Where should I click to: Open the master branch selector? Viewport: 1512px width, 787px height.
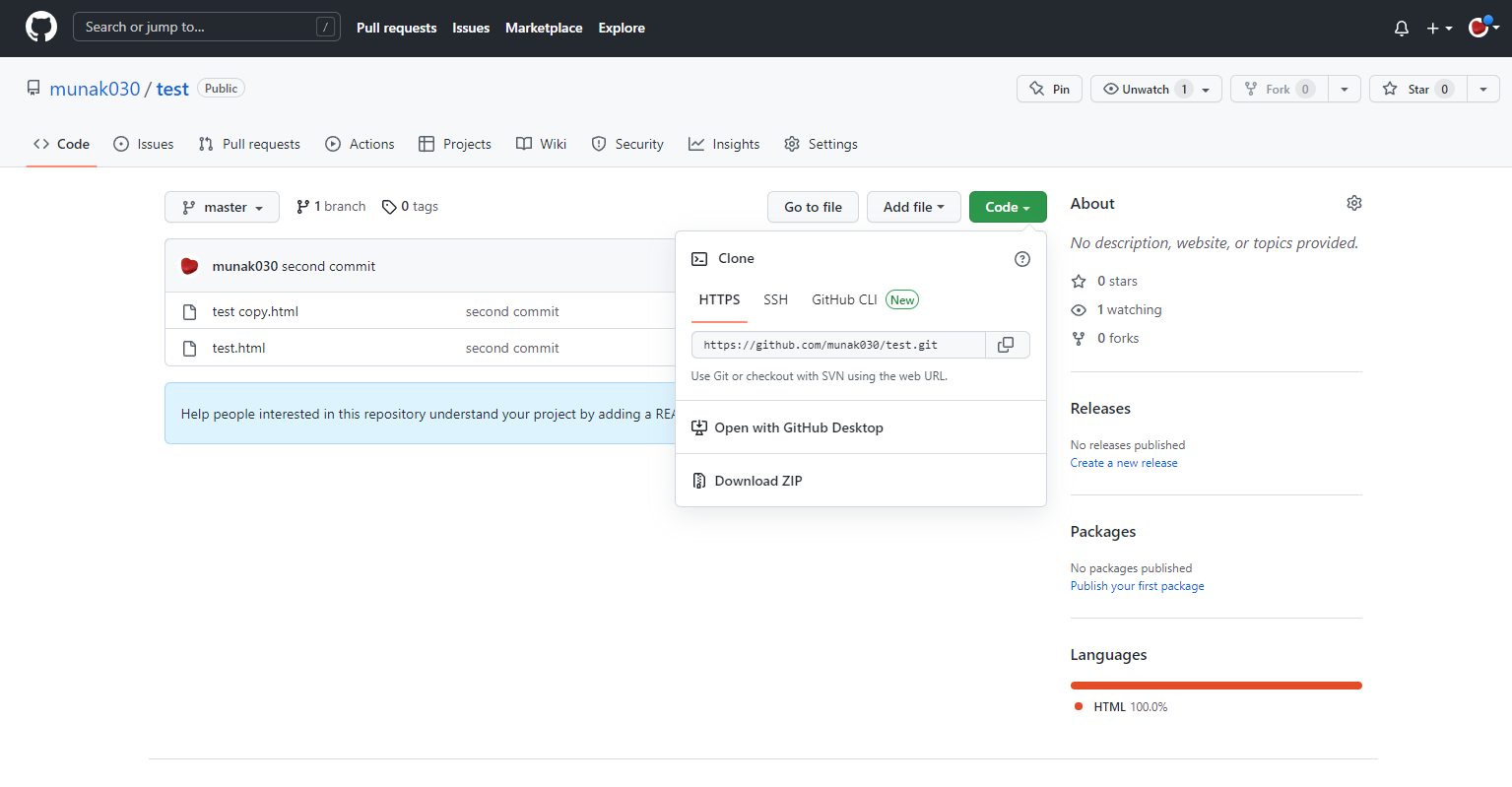click(x=222, y=207)
